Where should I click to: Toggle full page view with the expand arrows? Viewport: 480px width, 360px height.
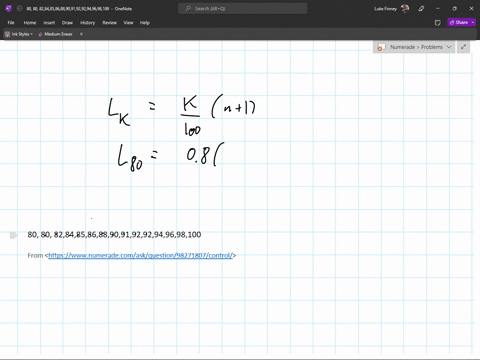click(463, 47)
